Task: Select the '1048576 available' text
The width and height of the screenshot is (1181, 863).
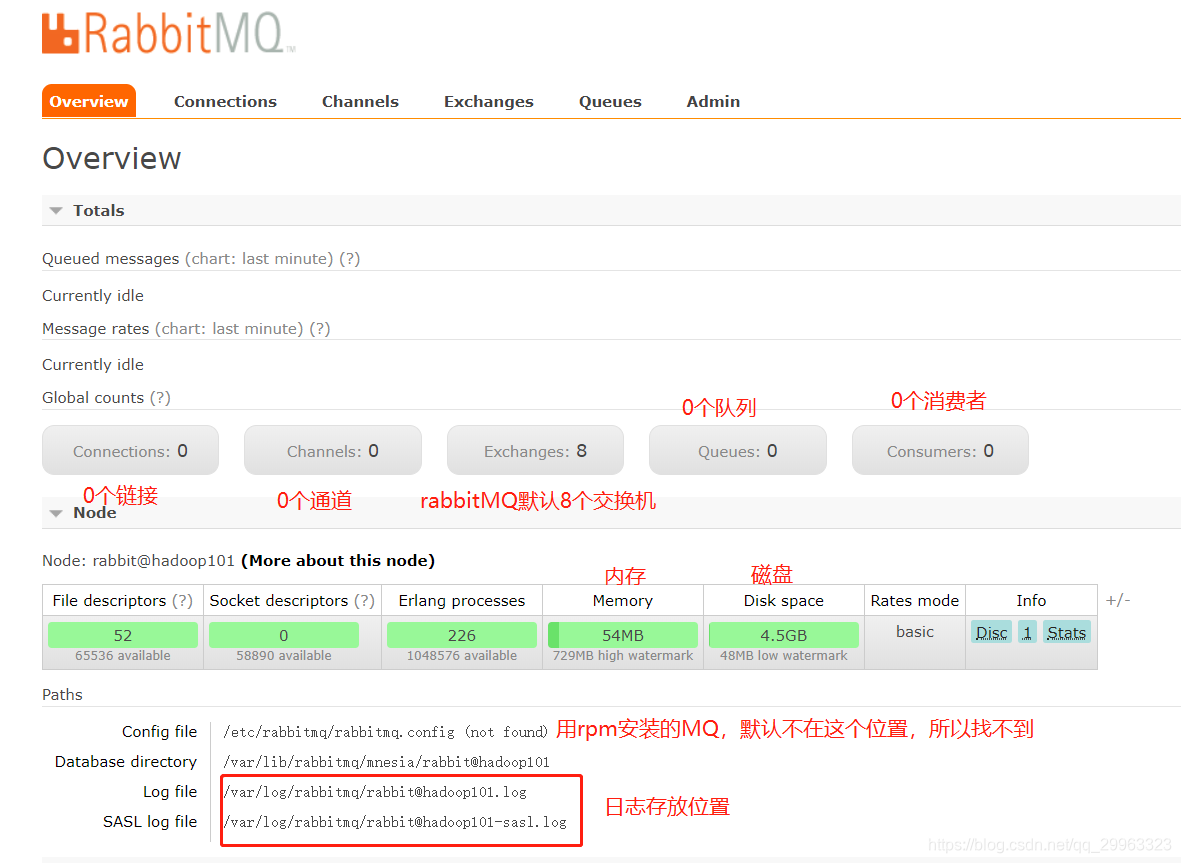Action: (462, 655)
